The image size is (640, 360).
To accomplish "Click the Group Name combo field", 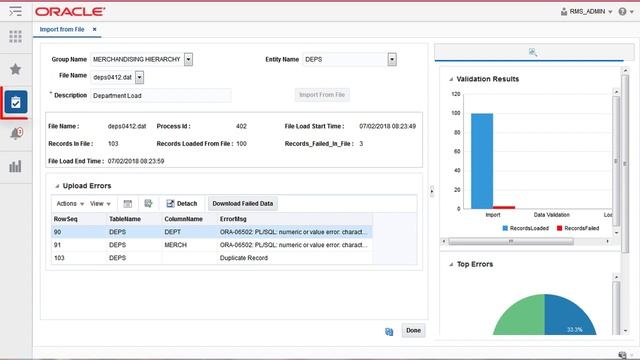I will click(x=137, y=59).
